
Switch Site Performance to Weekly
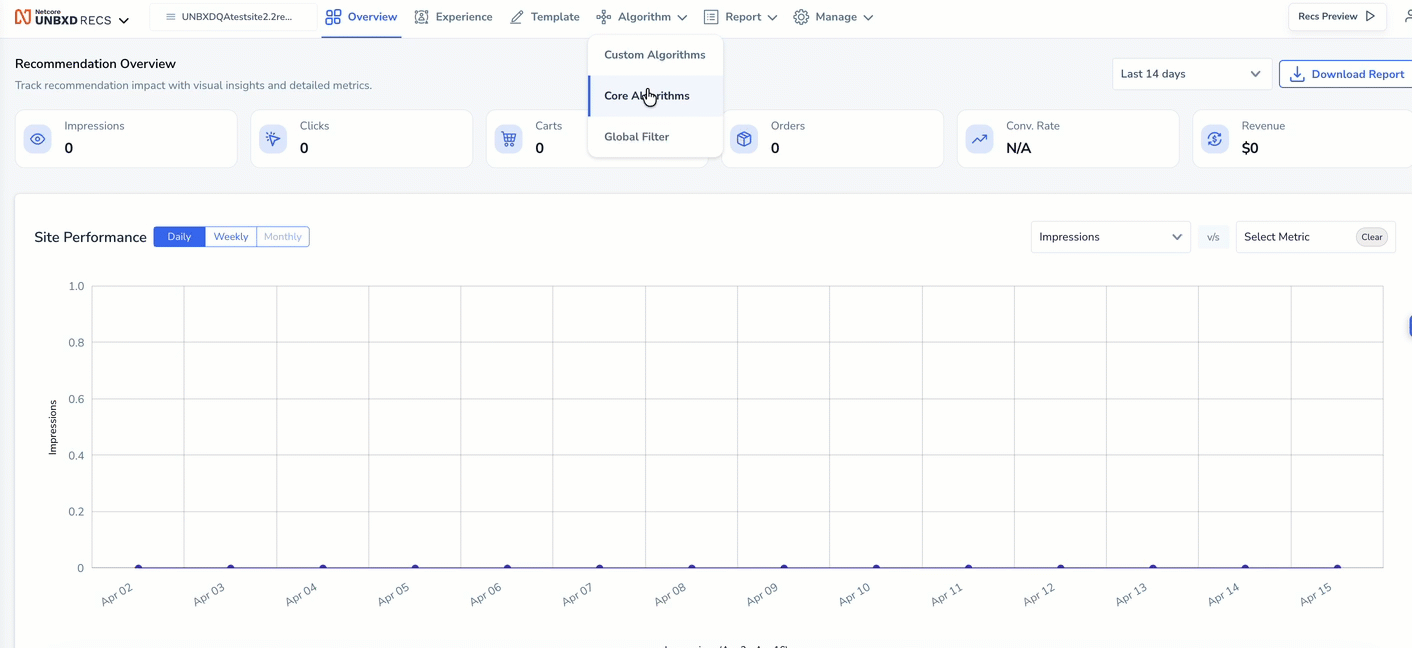tap(231, 237)
